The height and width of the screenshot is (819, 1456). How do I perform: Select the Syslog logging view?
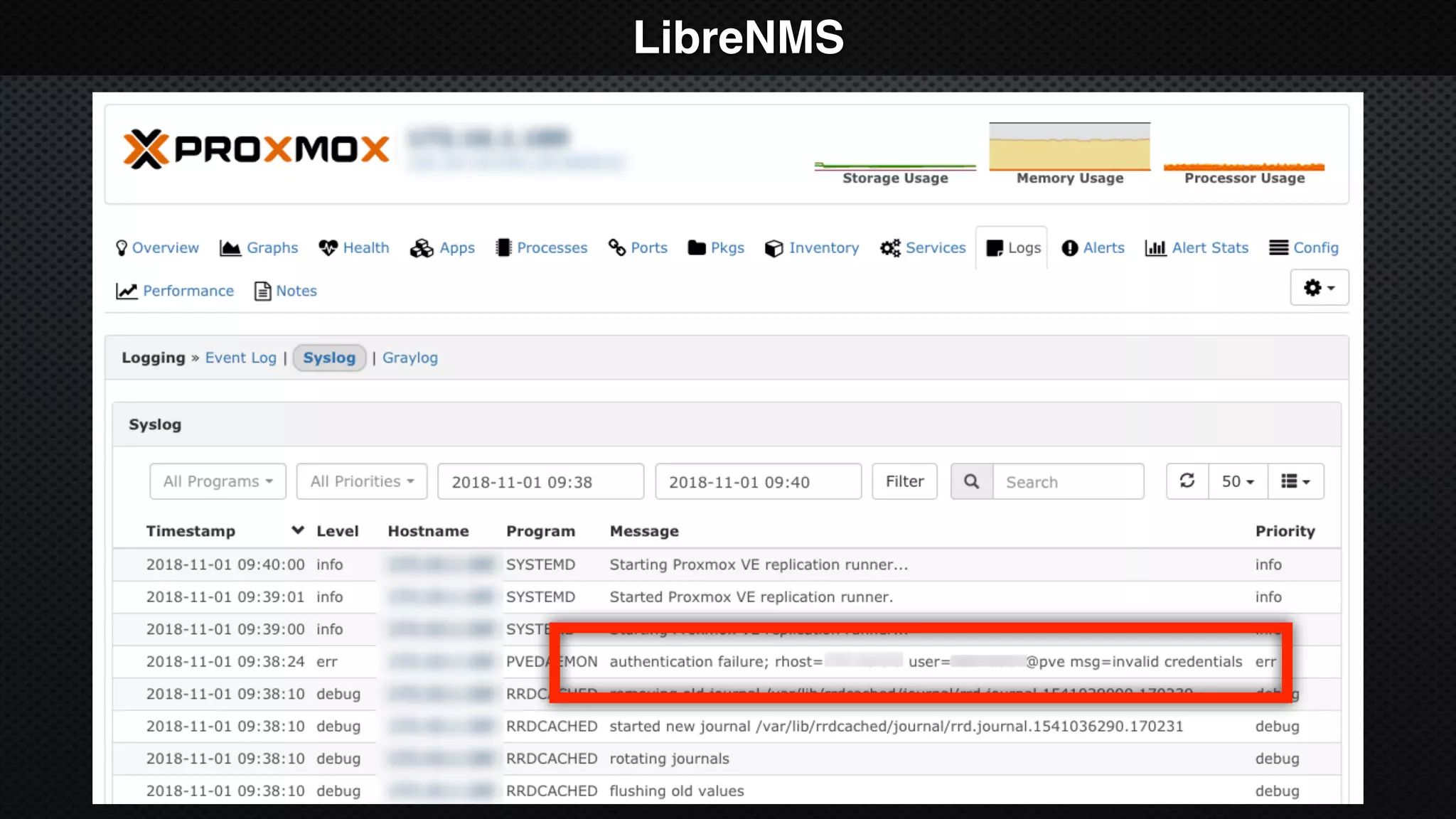329,358
